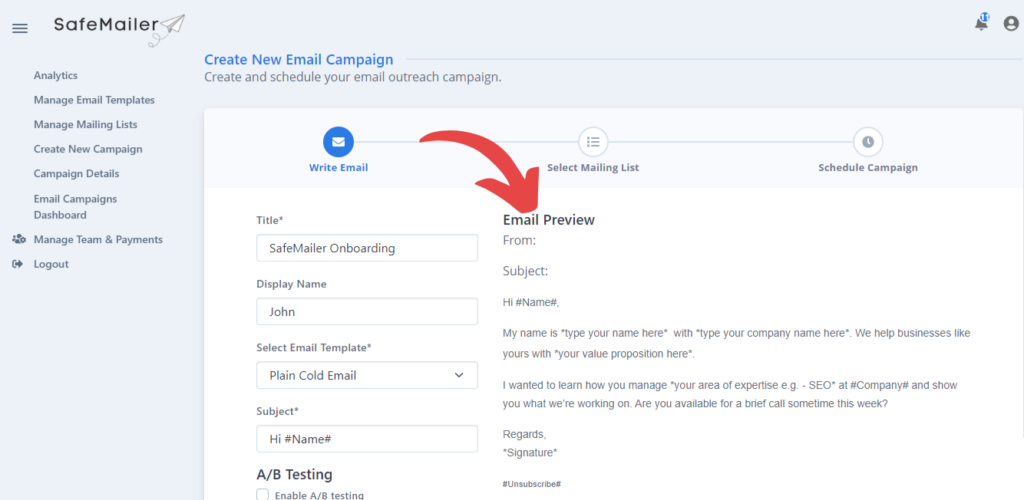Click the Create New Email Campaign heading
This screenshot has width=1024, height=500.
pos(298,60)
